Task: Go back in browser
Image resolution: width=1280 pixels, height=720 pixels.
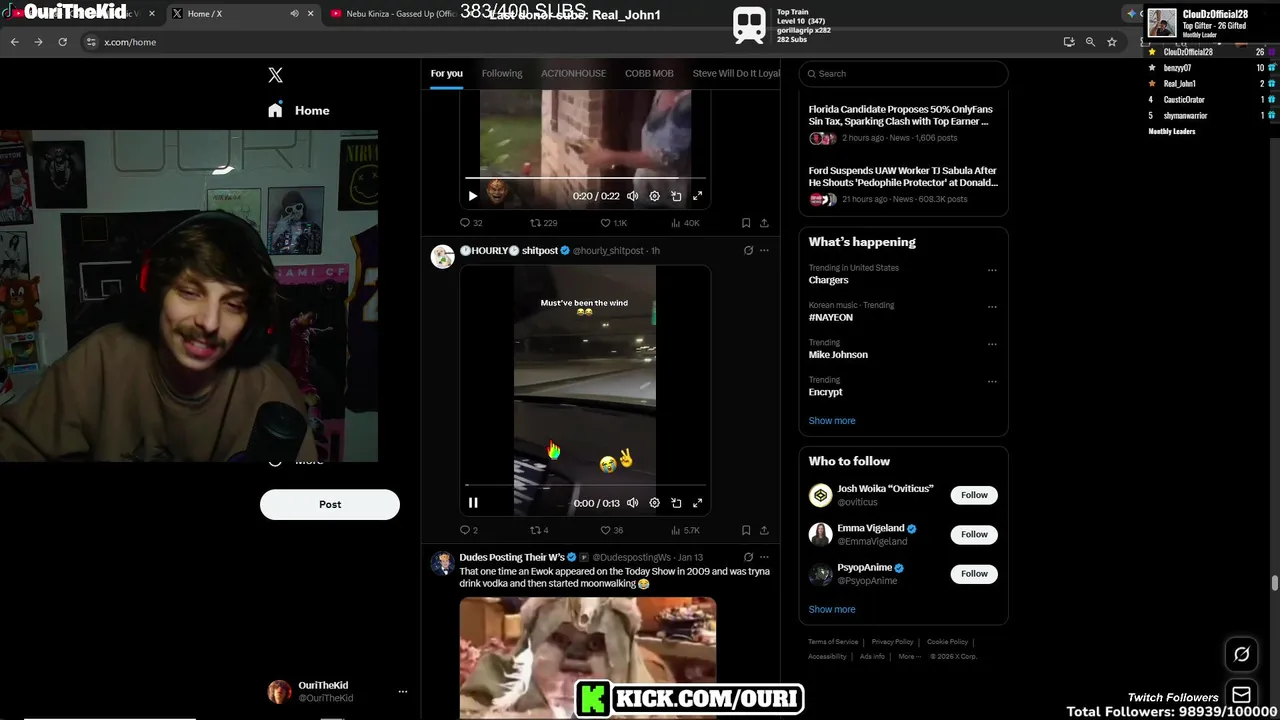Action: (14, 42)
